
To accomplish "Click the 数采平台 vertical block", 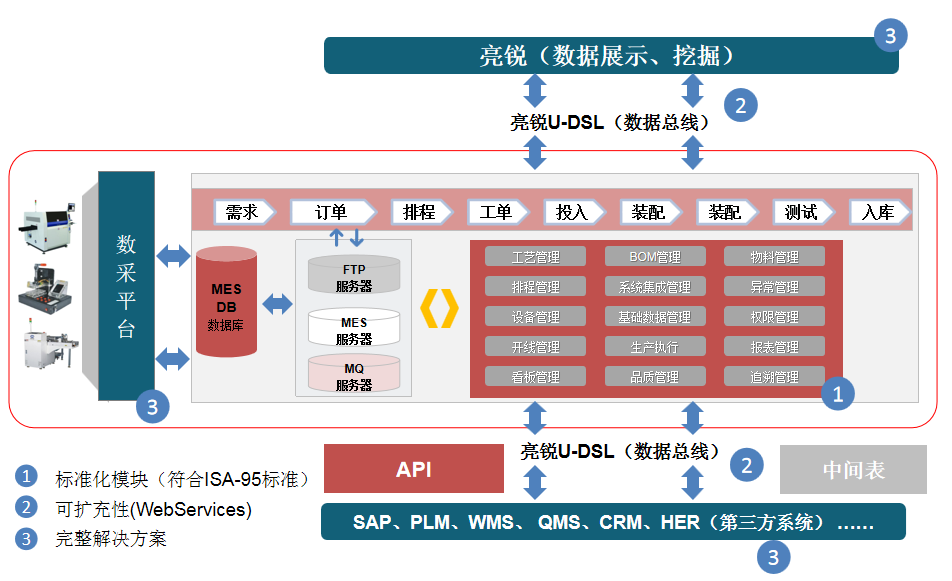I will (x=126, y=286).
